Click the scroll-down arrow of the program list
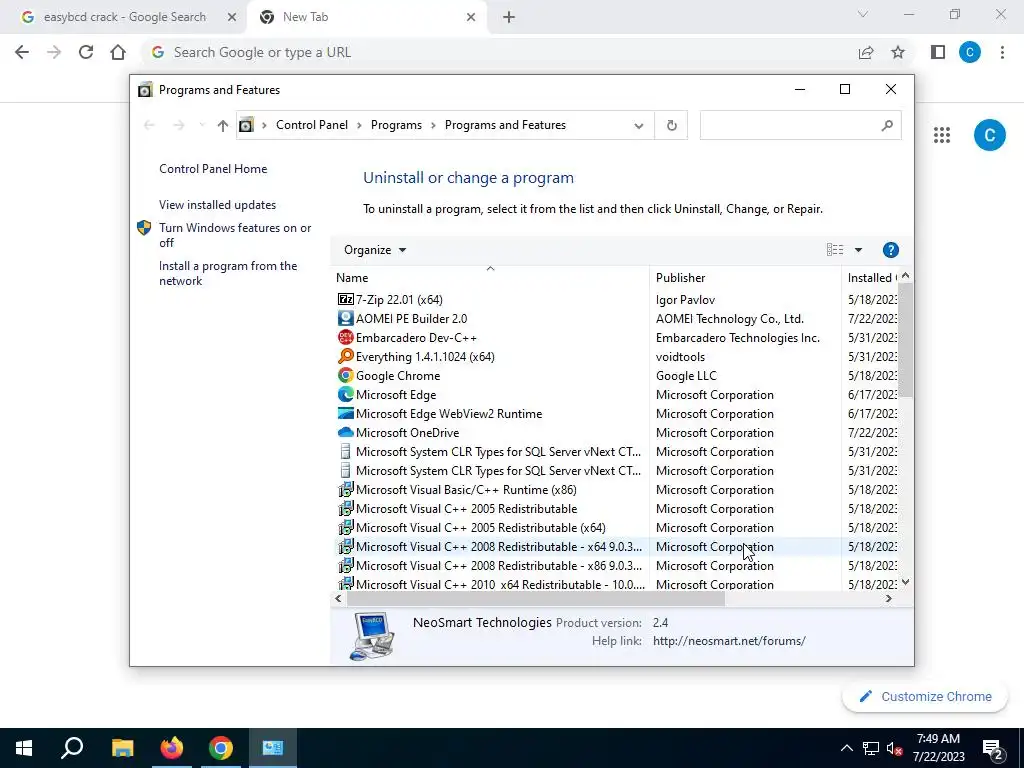1024x768 pixels. tap(905, 582)
